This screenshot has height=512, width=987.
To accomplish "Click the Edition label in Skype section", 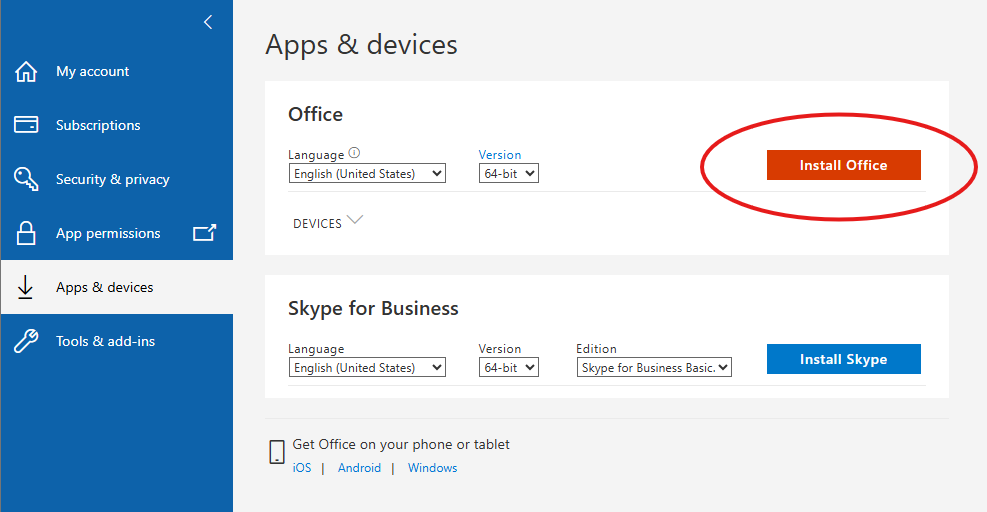I will [596, 349].
